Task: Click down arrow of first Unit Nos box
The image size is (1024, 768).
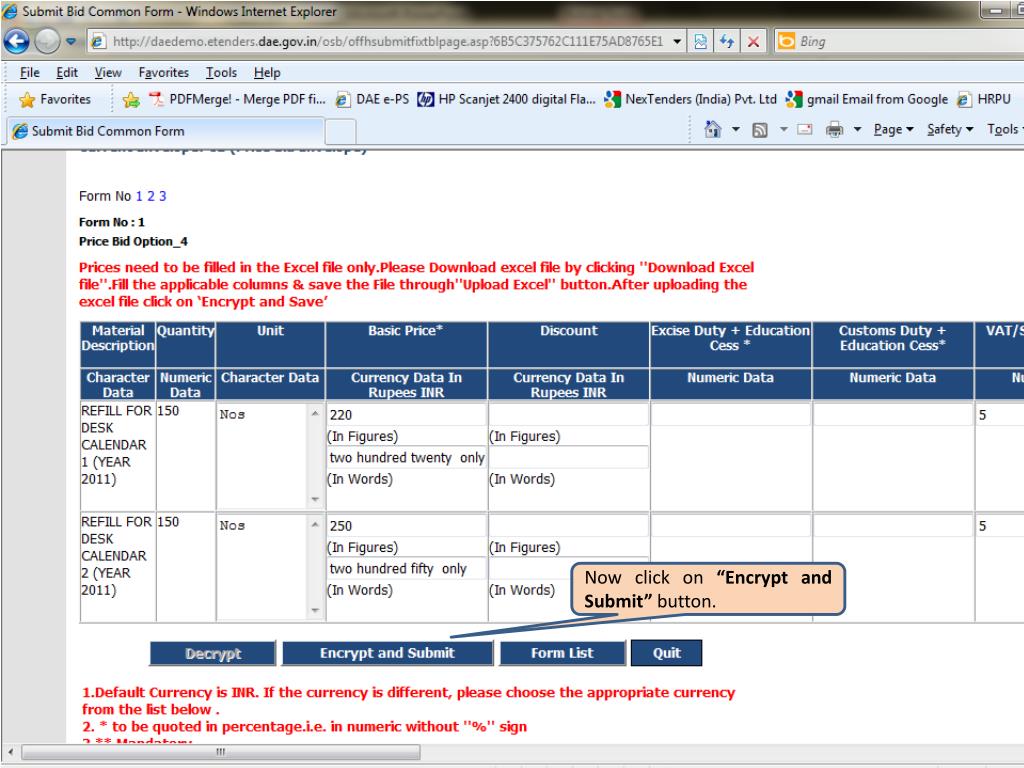Action: pos(315,499)
